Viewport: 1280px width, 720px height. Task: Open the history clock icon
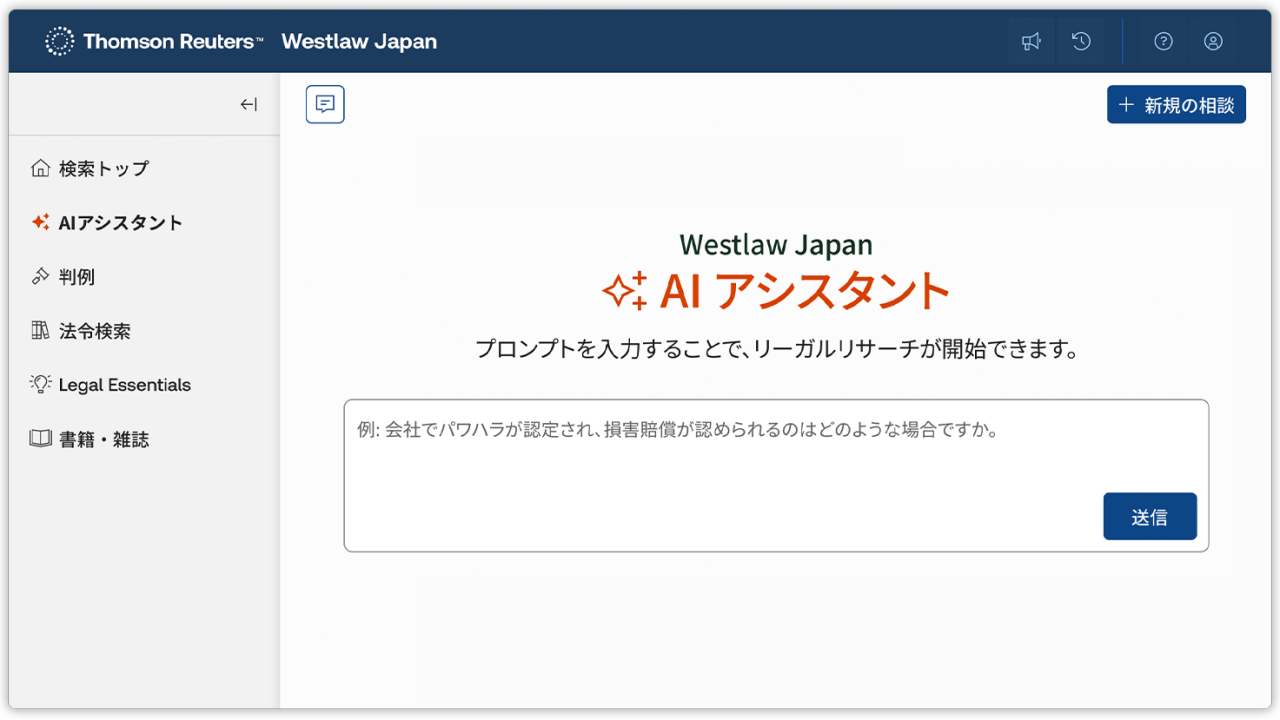tap(1081, 41)
